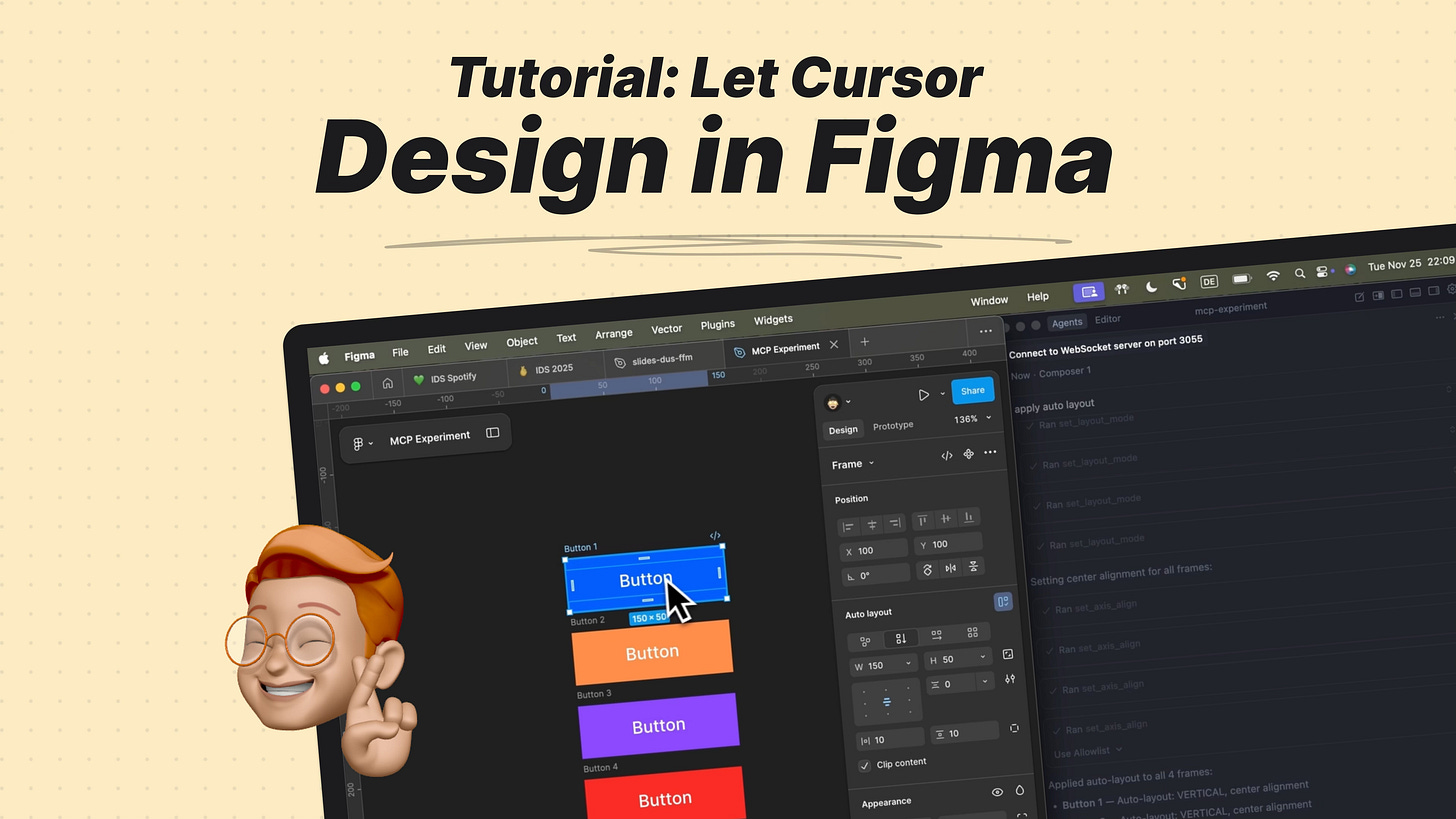Click the red Button 4 frame

point(665,794)
